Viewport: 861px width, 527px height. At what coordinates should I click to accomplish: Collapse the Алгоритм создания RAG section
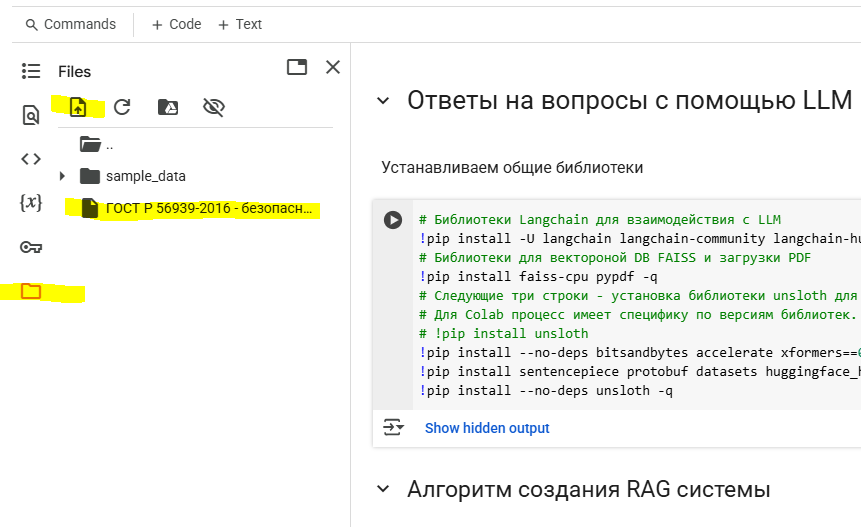click(381, 489)
